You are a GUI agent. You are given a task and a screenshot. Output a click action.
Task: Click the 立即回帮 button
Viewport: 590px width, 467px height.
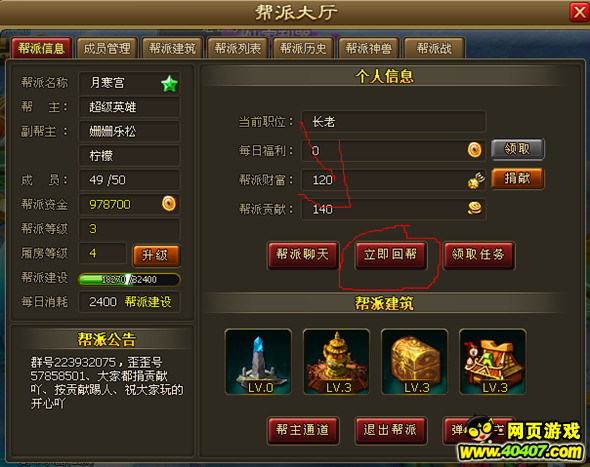tap(391, 255)
